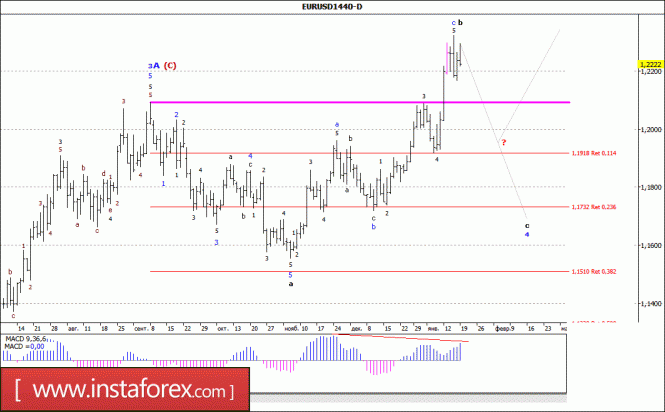Click the 'нояб.' month label on time axis
This screenshot has height=412, width=665.
click(x=292, y=328)
